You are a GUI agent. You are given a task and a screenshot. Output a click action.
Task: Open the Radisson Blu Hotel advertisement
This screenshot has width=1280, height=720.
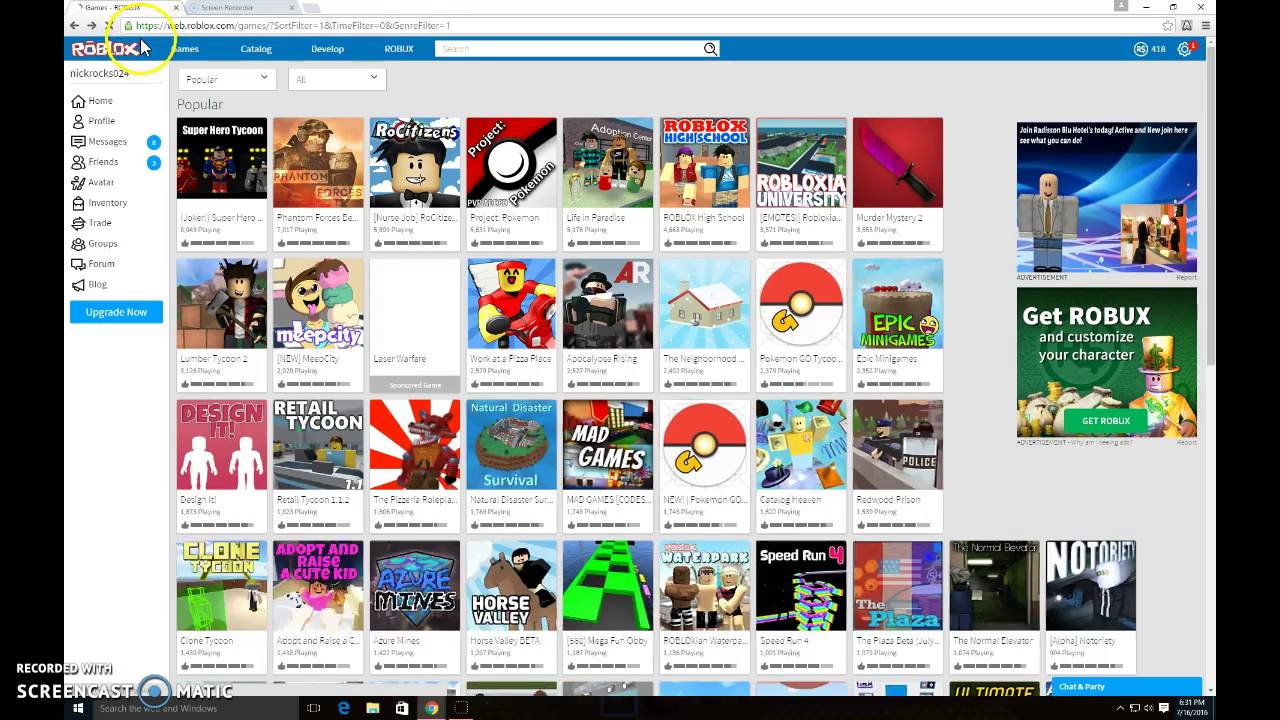1107,196
